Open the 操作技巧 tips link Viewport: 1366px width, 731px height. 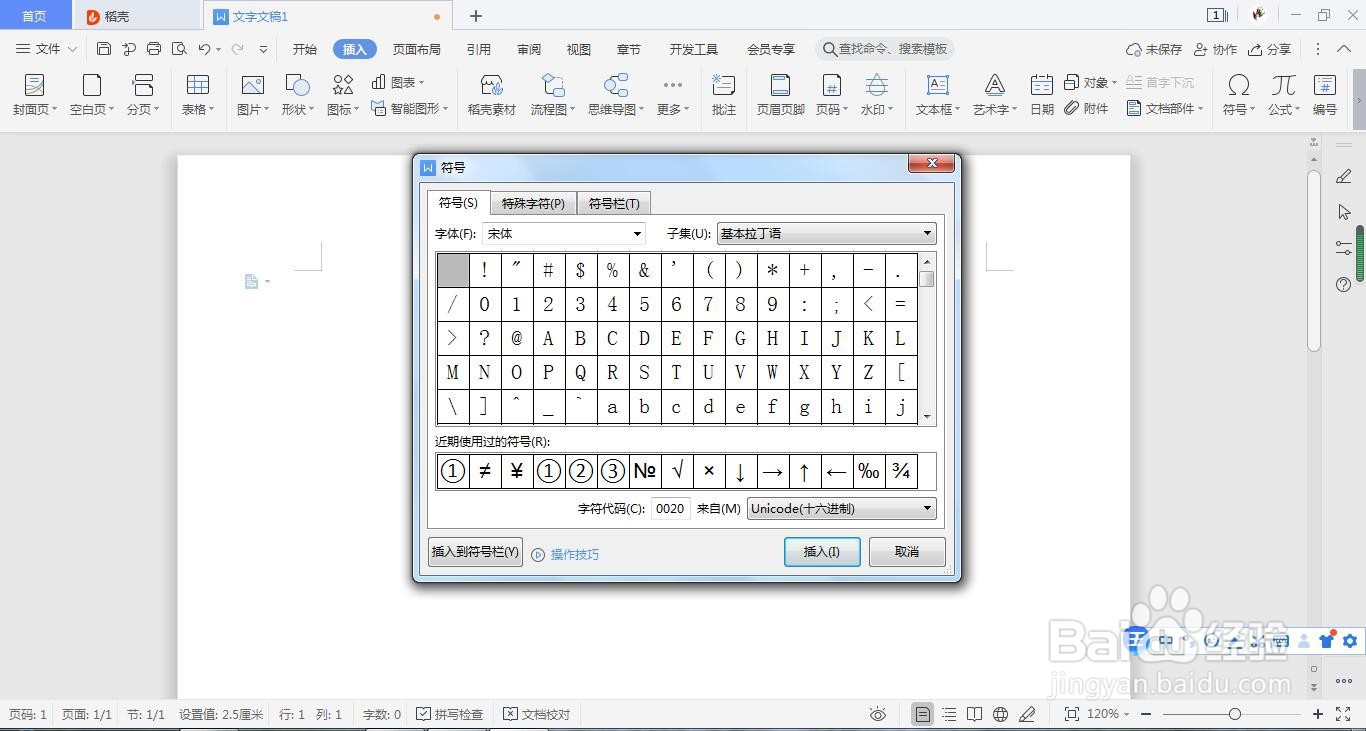(x=576, y=554)
